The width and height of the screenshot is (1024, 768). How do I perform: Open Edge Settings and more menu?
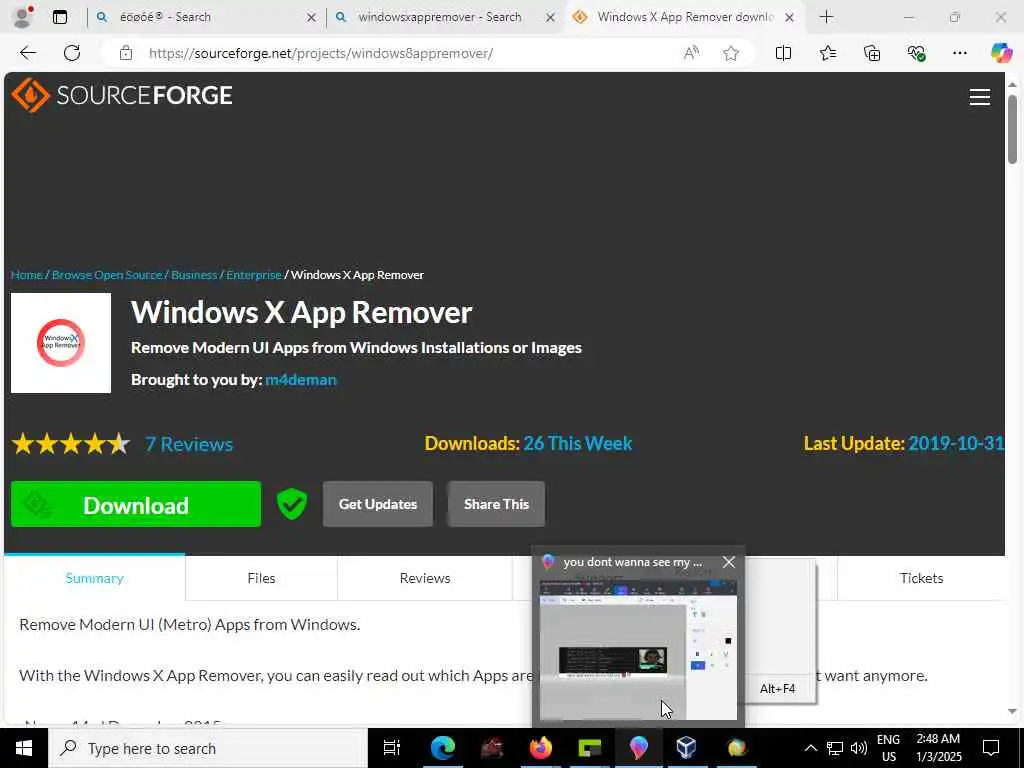click(x=959, y=53)
